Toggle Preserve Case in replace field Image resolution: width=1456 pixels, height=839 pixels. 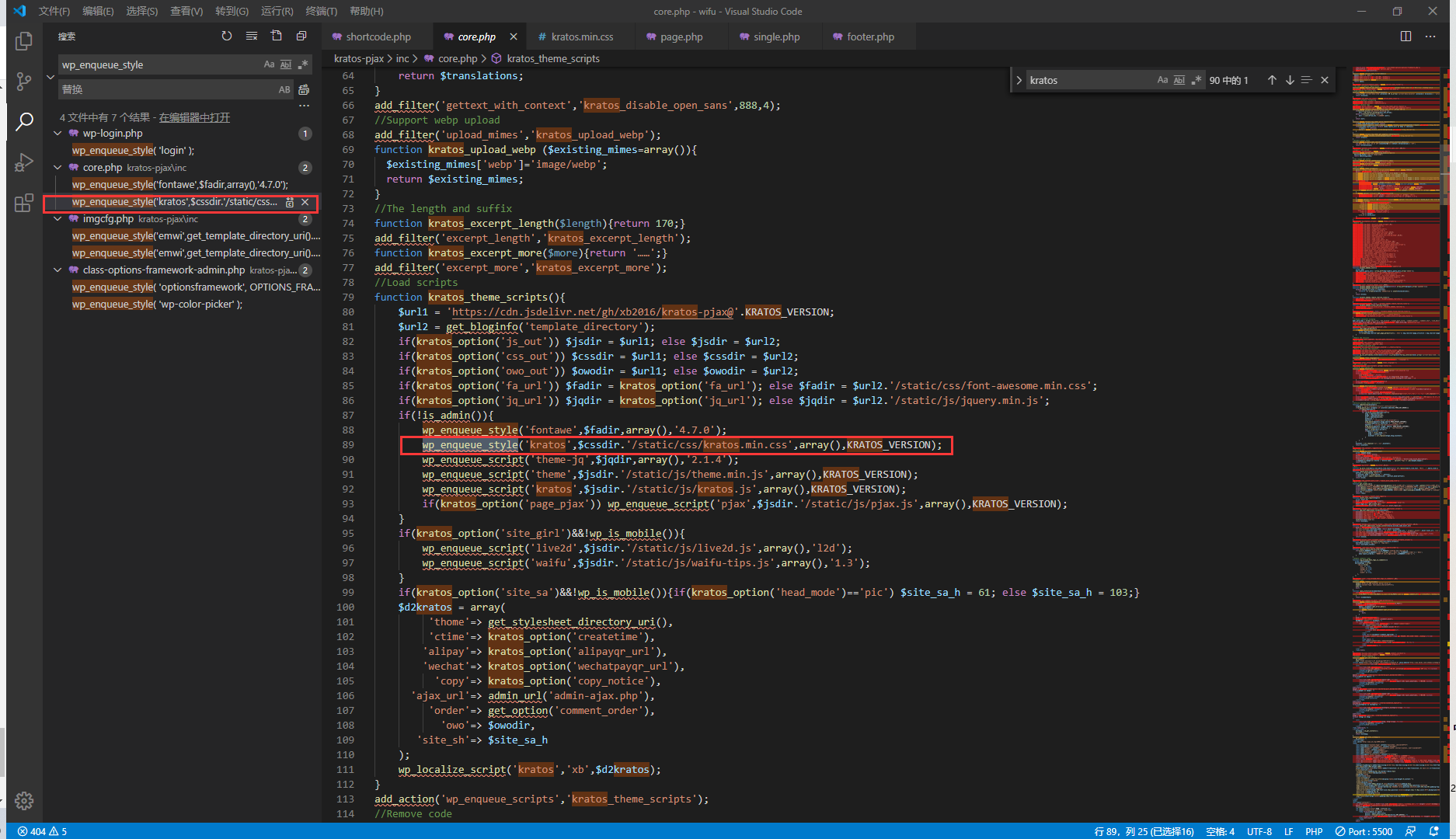284,89
